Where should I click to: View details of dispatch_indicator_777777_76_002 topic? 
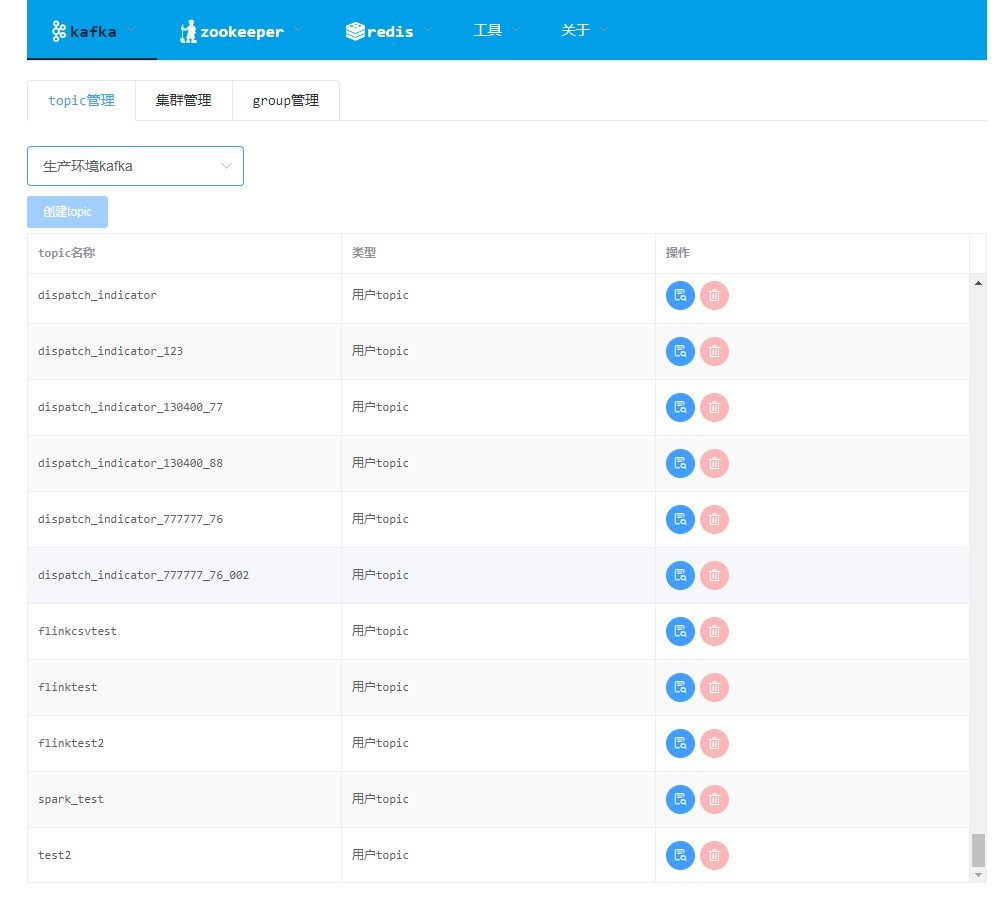pyautogui.click(x=680, y=575)
